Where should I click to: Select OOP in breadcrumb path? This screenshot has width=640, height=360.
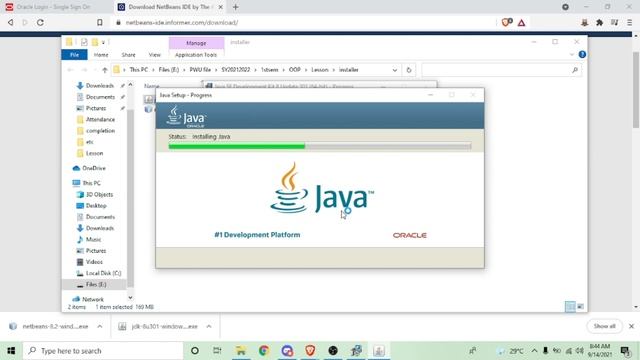click(294, 70)
